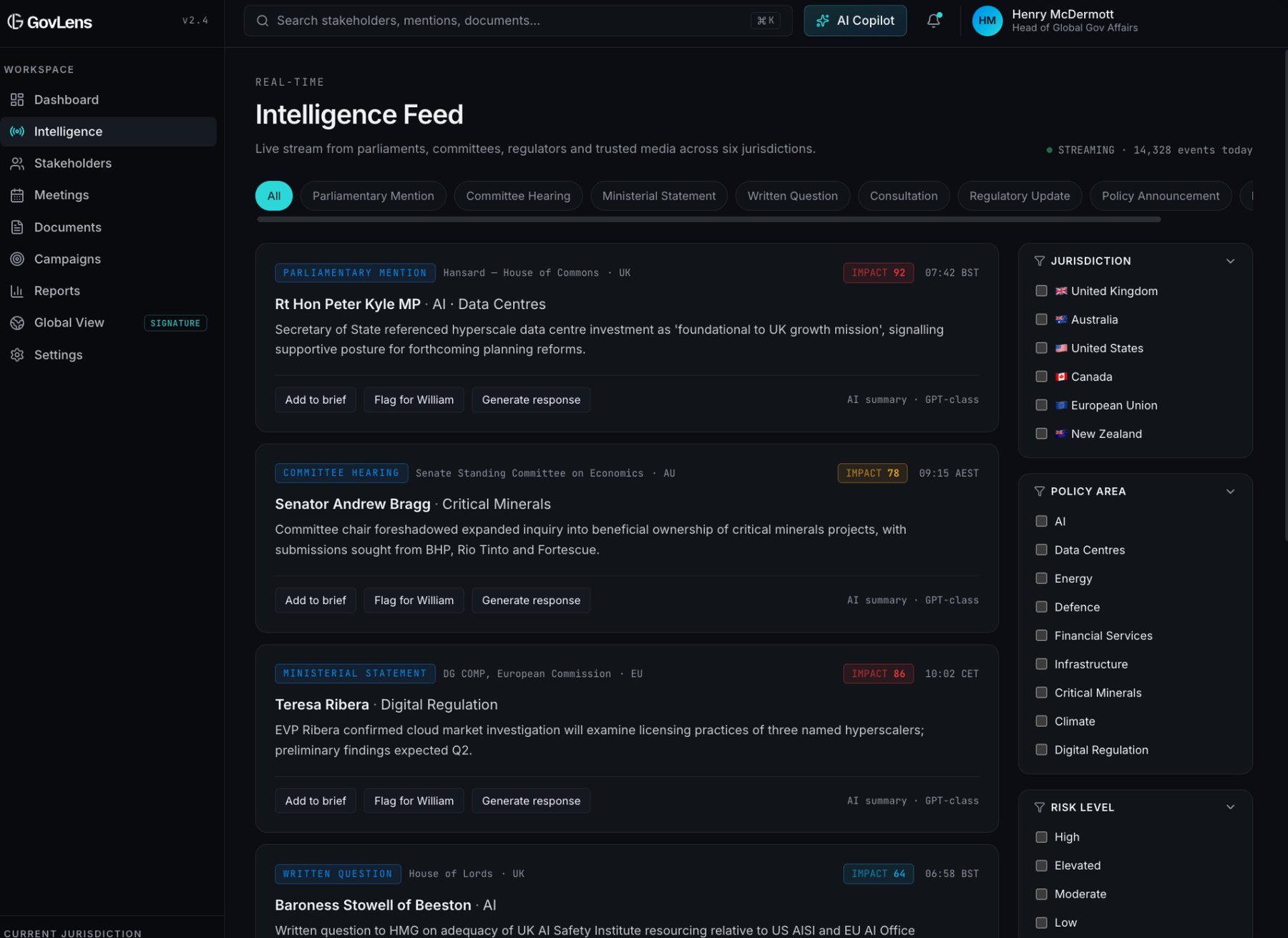Click the search magnifier icon
1288x938 pixels.
(x=263, y=21)
